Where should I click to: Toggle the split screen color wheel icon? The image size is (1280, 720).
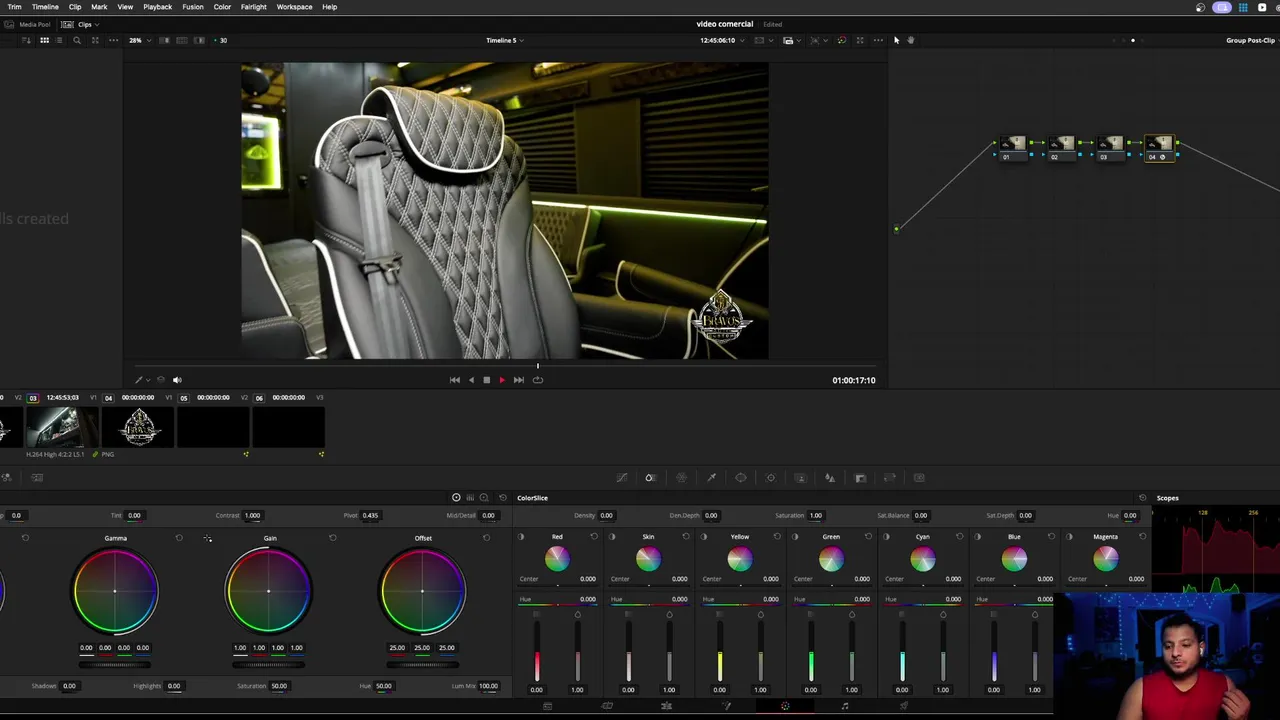coord(841,40)
